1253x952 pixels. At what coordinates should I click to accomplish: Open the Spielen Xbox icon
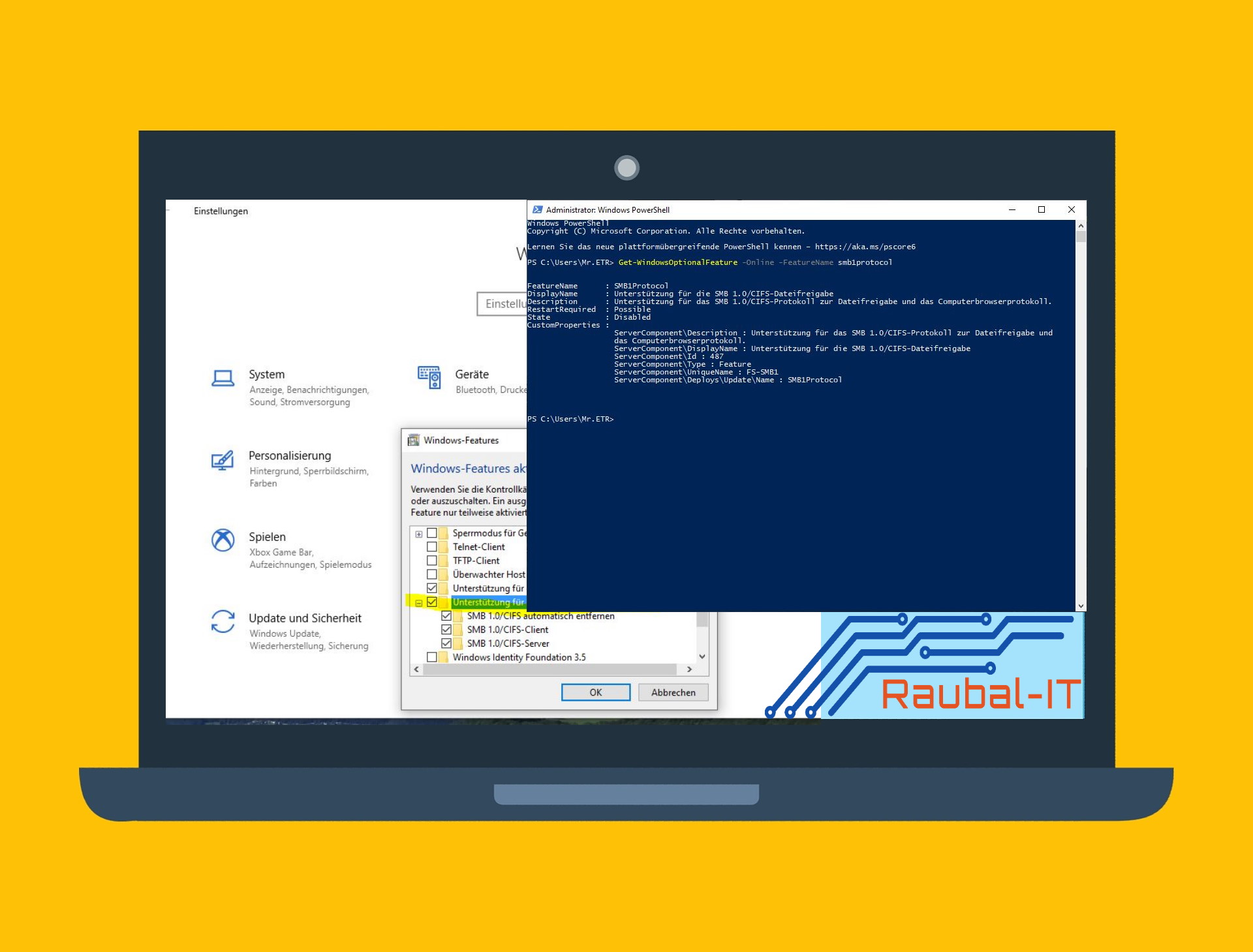(223, 540)
